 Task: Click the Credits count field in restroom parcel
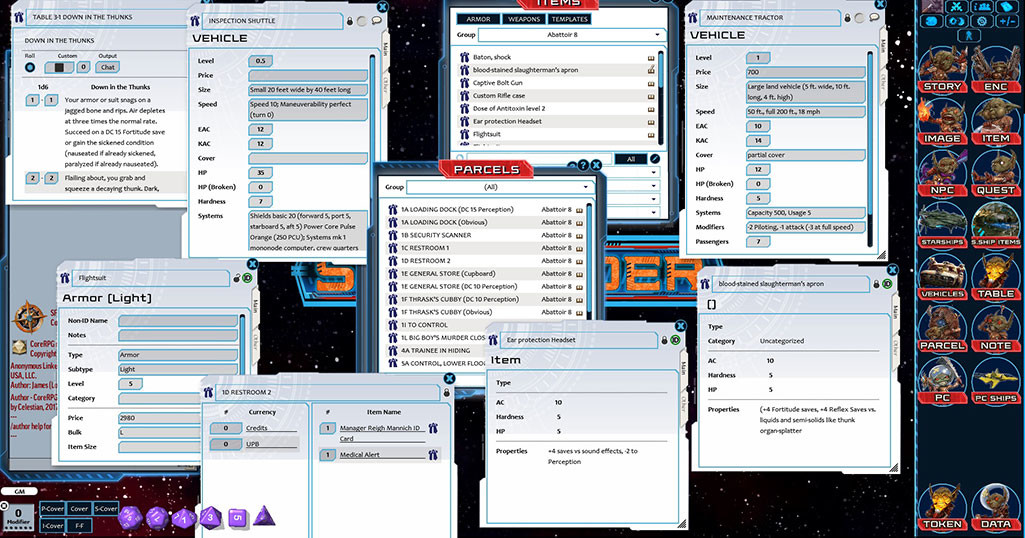point(226,428)
